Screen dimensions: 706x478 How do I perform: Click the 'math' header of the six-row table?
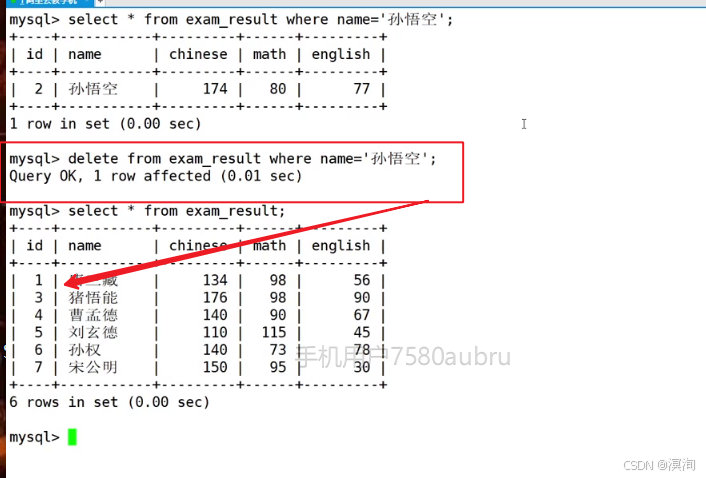point(269,246)
